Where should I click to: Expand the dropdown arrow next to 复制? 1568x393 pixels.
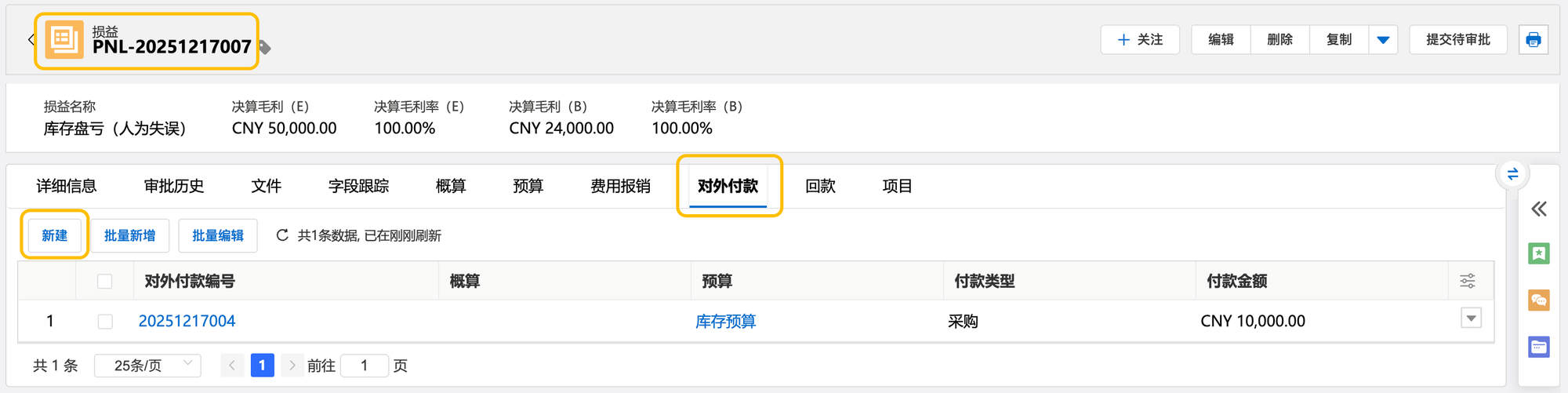(x=1383, y=40)
